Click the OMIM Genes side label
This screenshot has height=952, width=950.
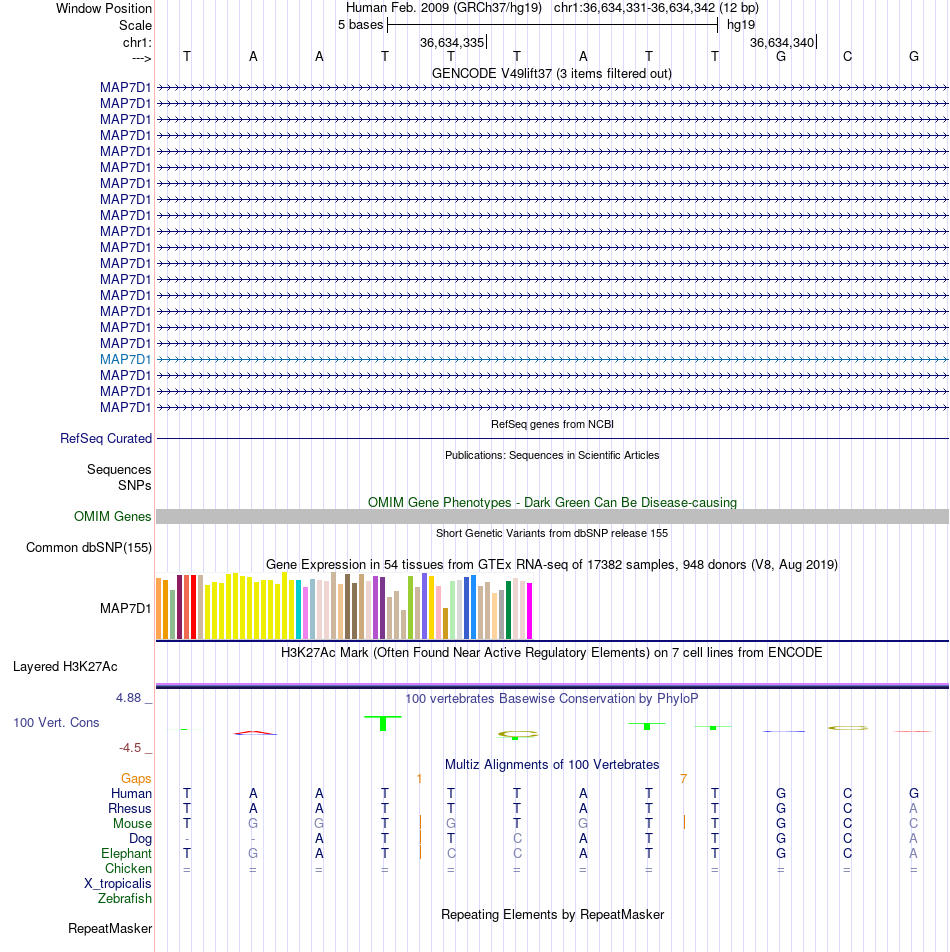point(112,517)
